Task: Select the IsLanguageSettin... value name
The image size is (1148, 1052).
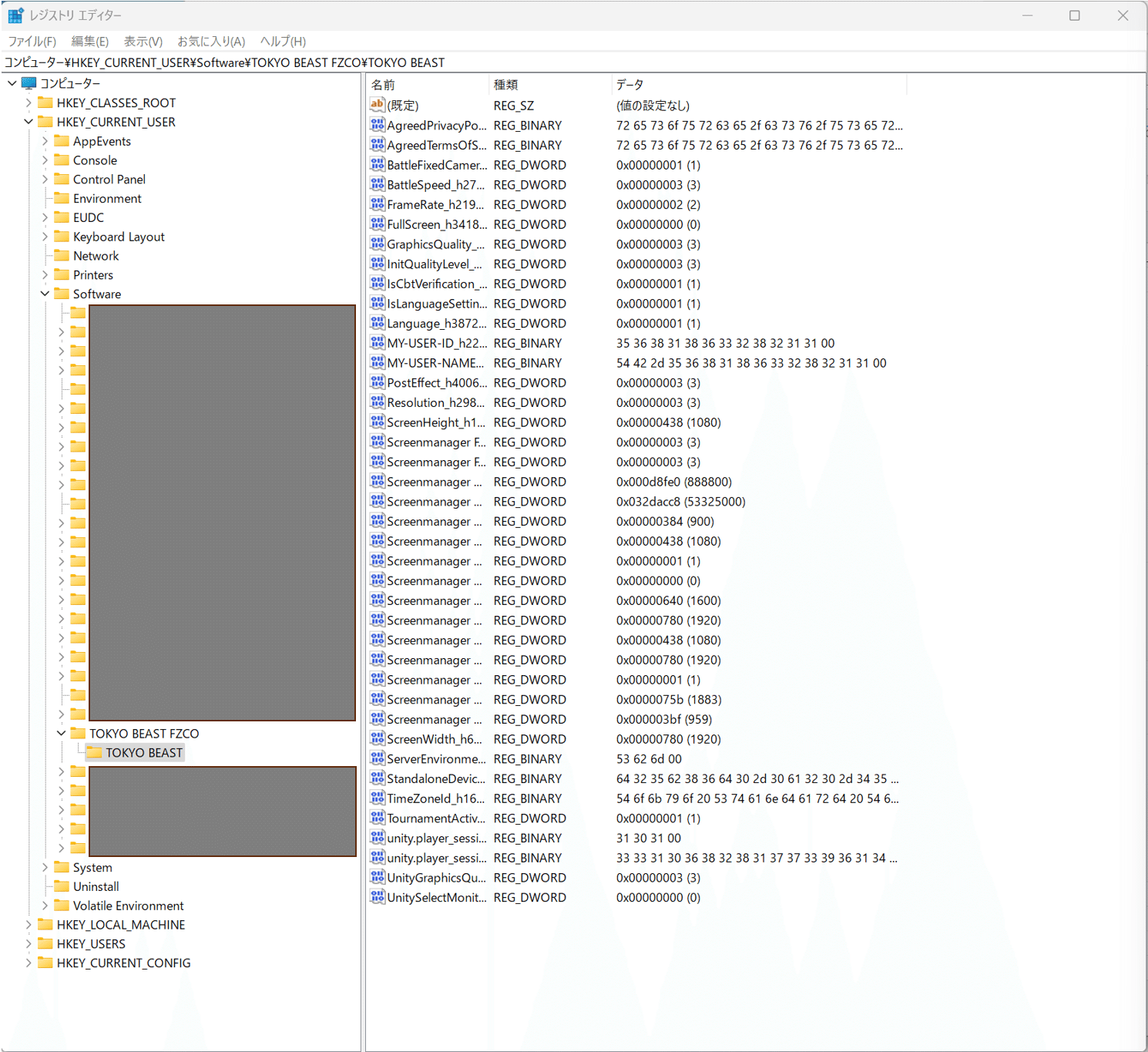Action: click(x=437, y=303)
